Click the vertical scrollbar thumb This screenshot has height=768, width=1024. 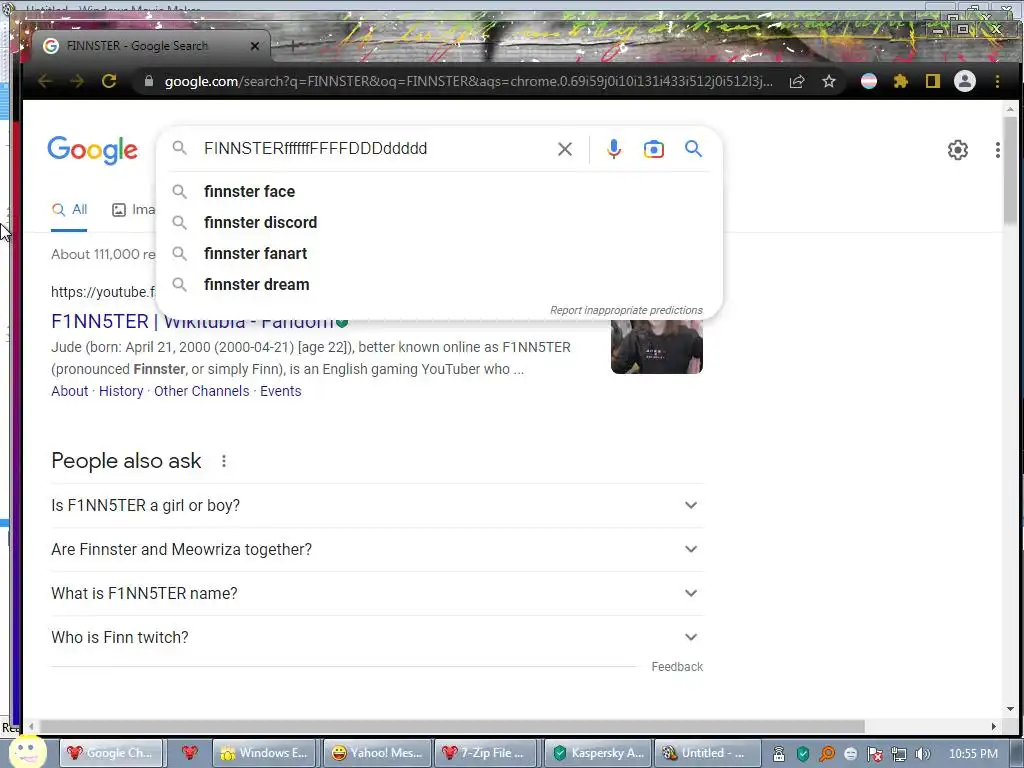click(1010, 170)
